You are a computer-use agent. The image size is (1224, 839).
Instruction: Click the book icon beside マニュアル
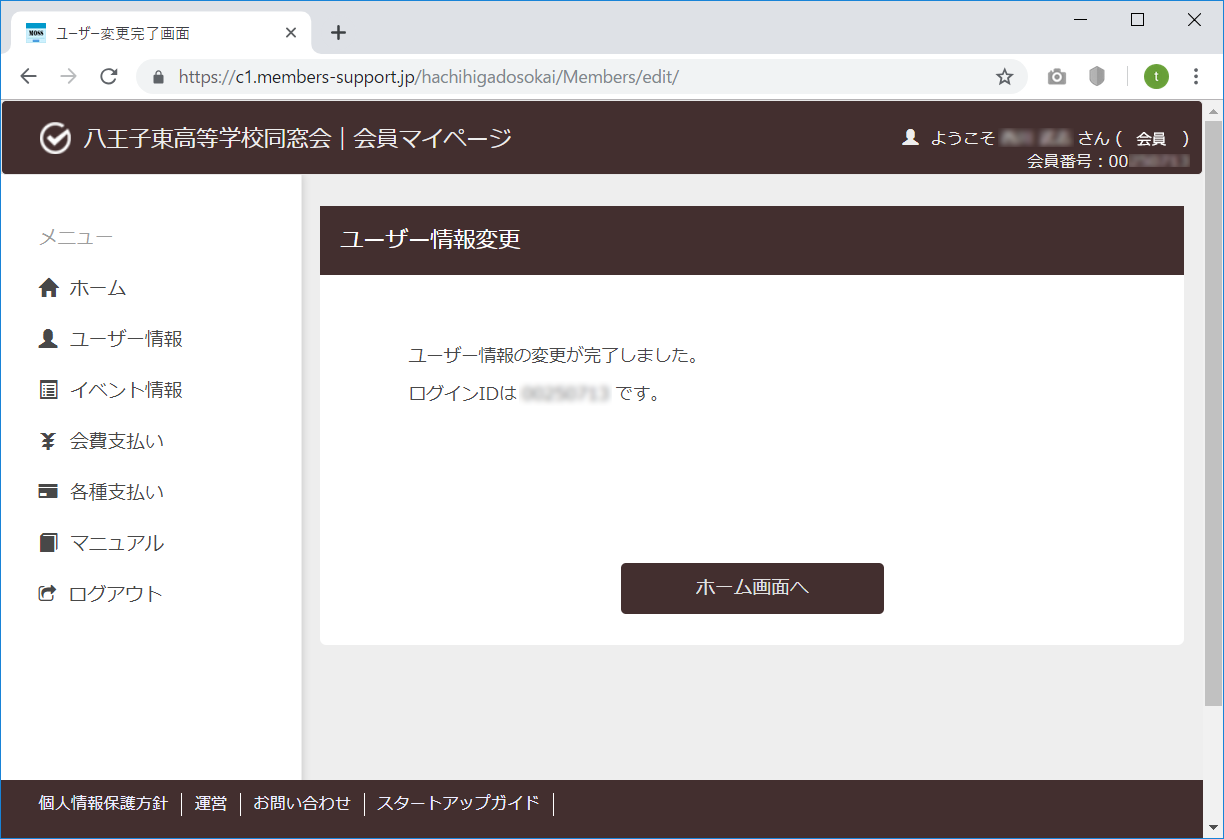point(48,543)
